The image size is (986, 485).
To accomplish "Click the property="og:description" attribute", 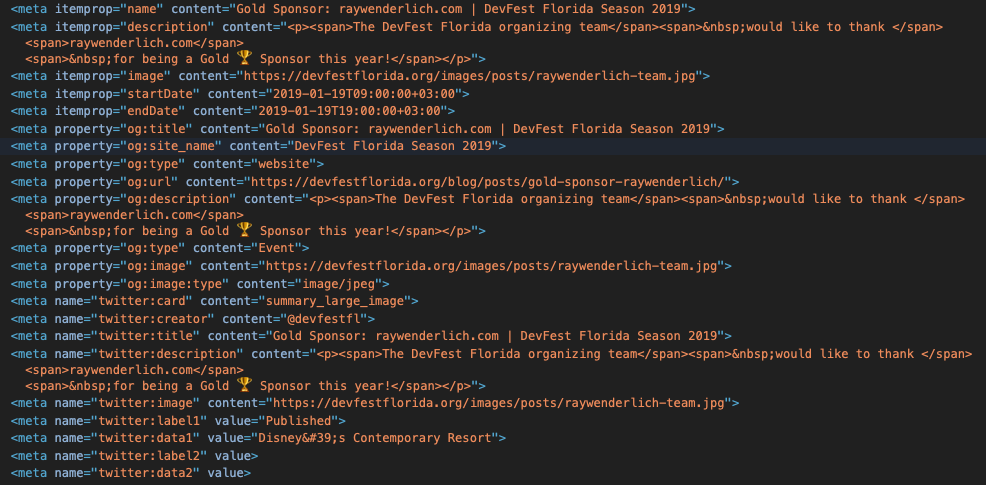I will click(x=146, y=199).
